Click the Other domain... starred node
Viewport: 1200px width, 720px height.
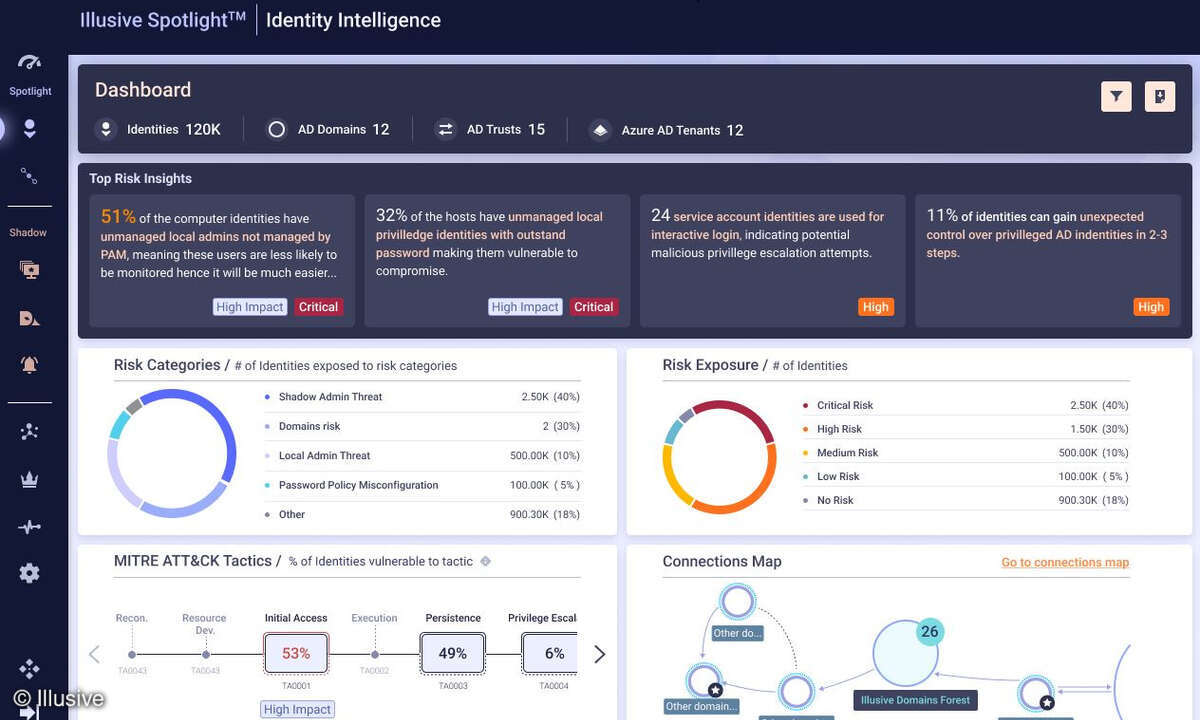point(703,681)
